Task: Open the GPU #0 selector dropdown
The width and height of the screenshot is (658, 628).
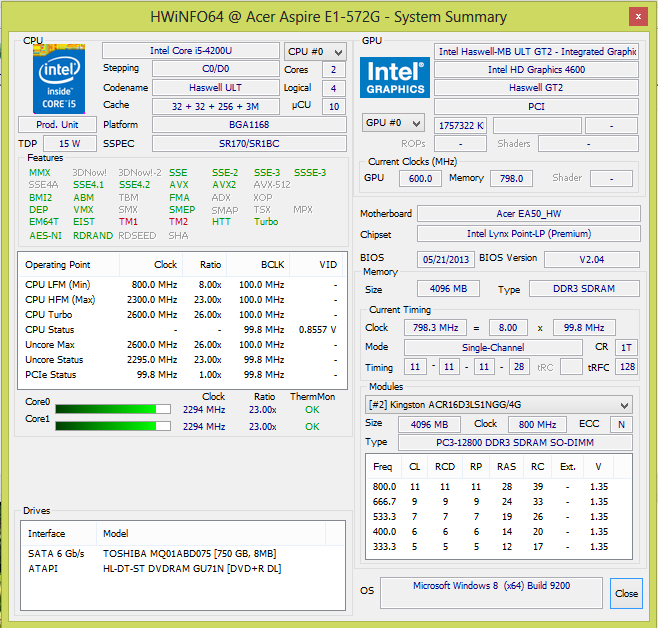Action: coord(393,123)
